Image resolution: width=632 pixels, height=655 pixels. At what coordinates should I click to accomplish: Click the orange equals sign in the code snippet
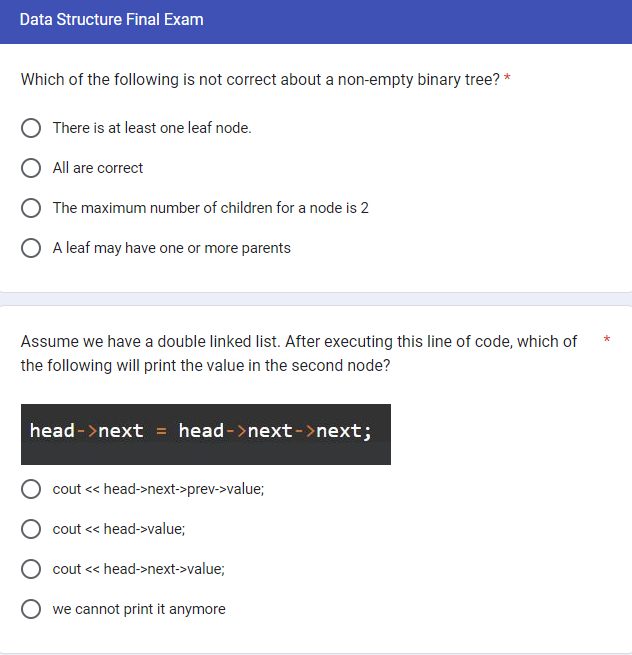161,431
